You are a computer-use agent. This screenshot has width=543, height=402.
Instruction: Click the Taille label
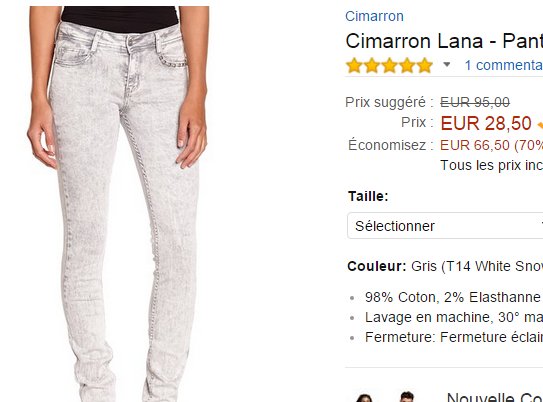tap(368, 196)
